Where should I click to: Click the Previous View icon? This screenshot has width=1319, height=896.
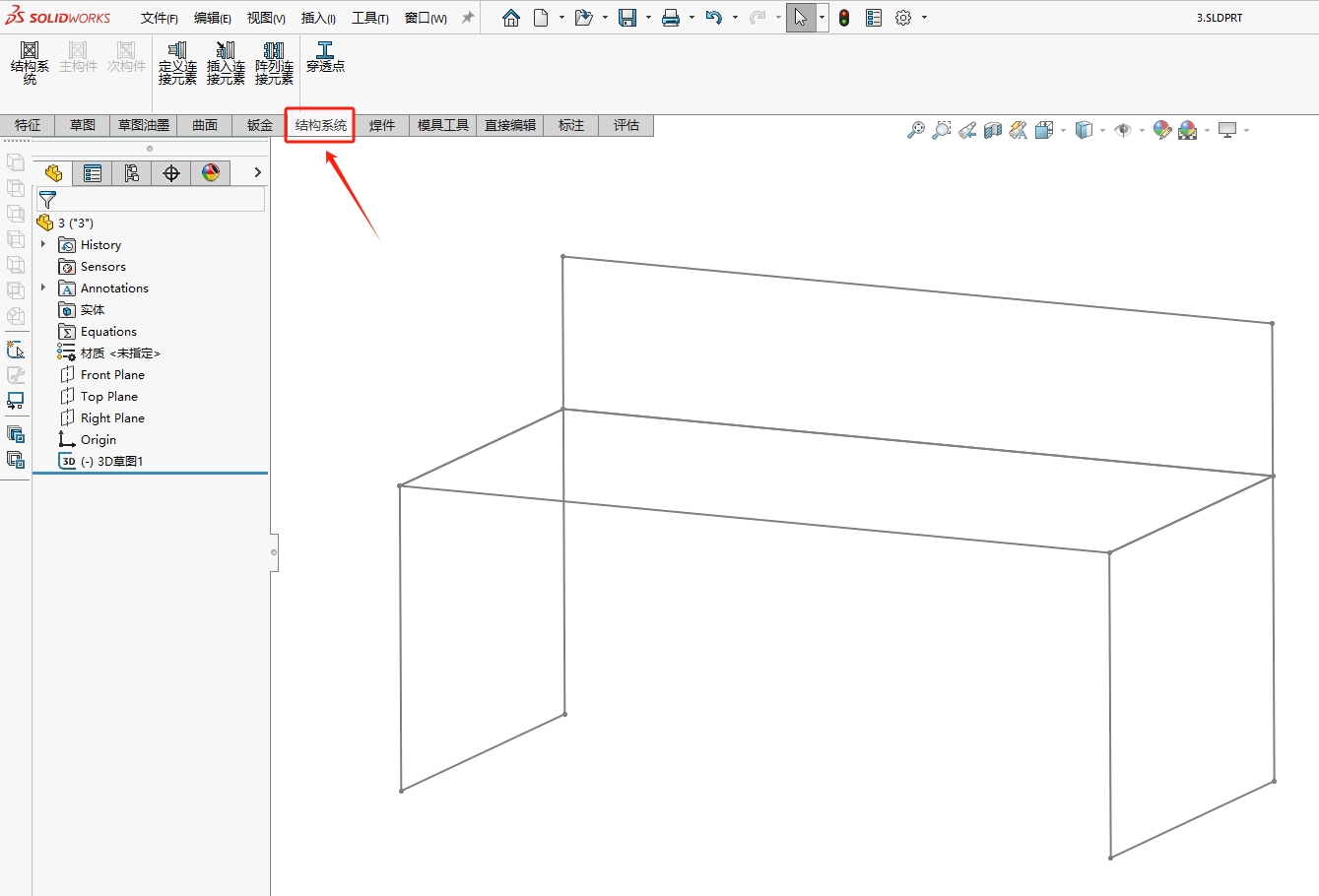967,130
